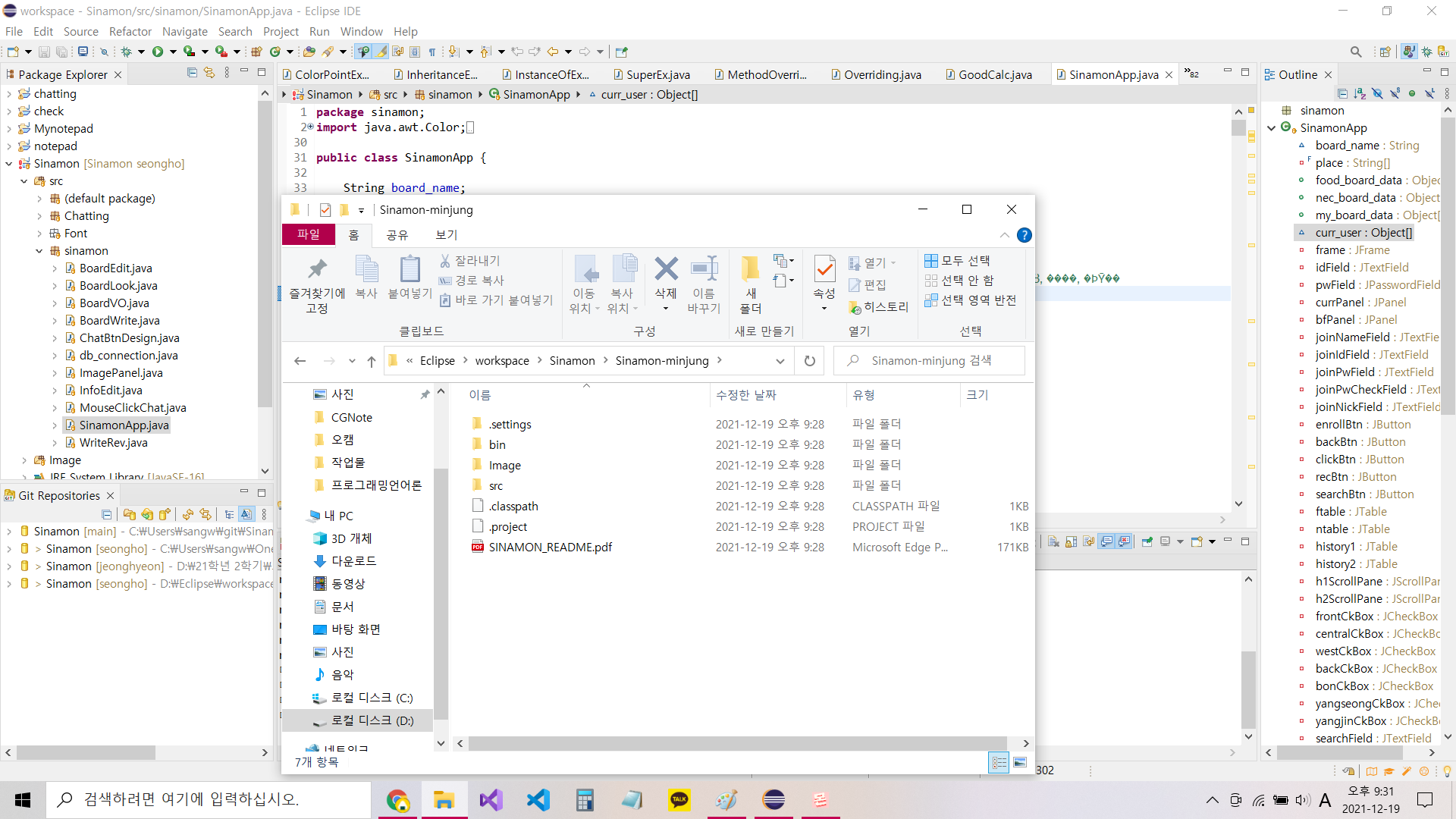Toggle the details view layout button
The height and width of the screenshot is (819, 1456).
[999, 762]
